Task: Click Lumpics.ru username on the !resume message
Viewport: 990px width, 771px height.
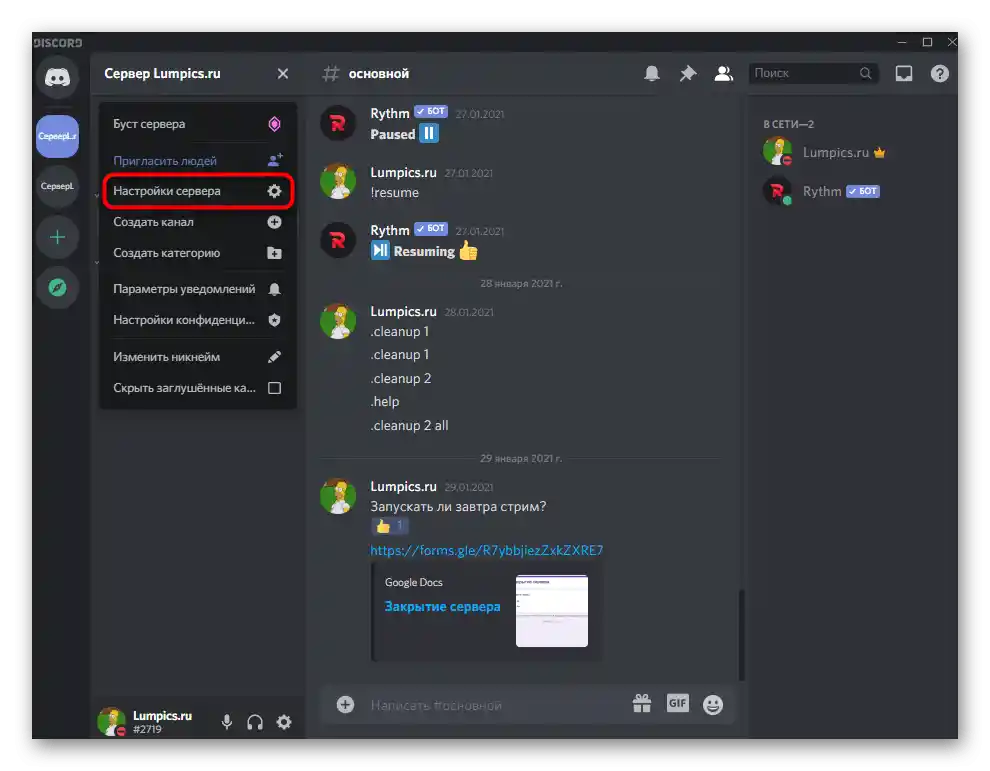Action: 403,172
